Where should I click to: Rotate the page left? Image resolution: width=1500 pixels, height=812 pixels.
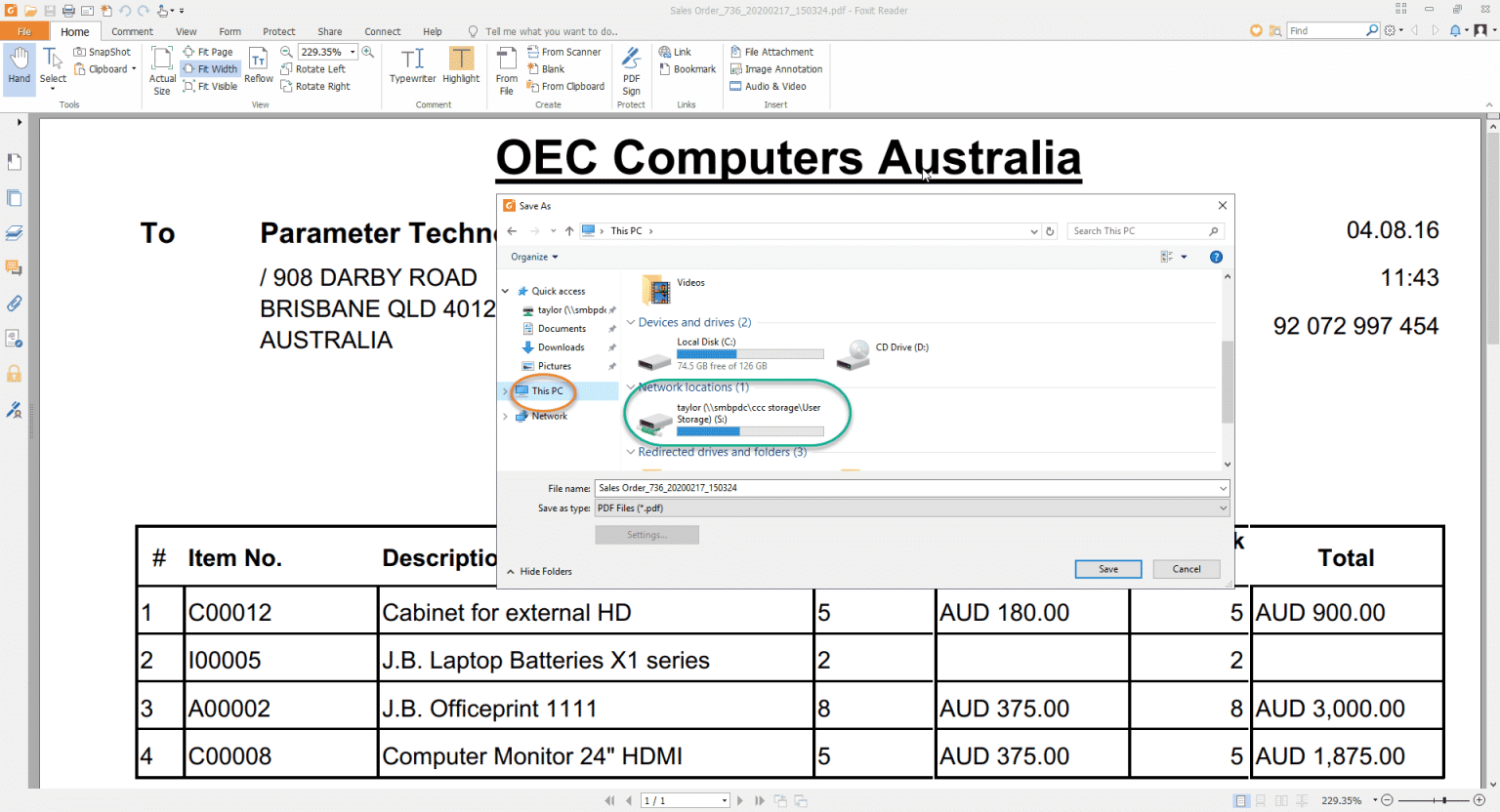click(x=313, y=69)
